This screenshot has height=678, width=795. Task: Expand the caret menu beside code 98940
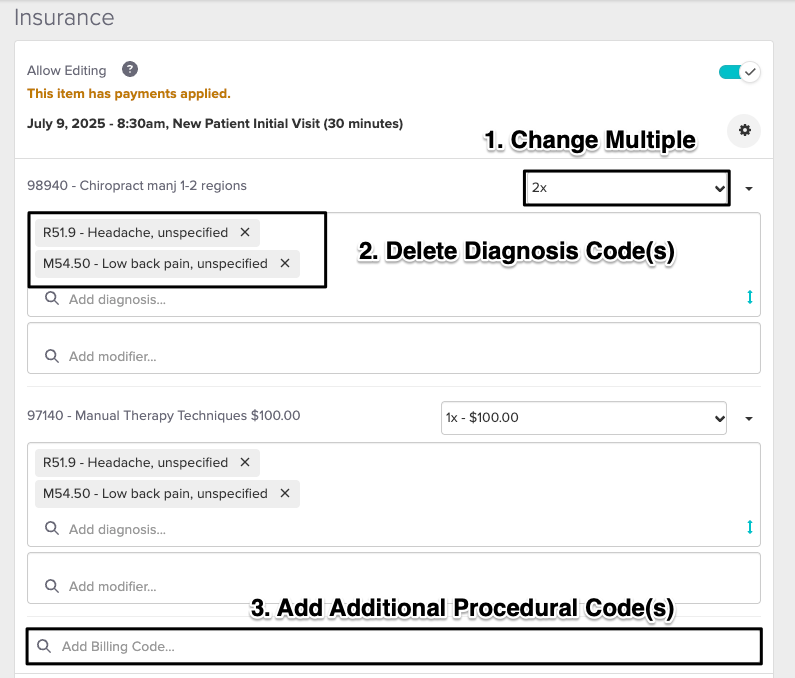pos(749,189)
